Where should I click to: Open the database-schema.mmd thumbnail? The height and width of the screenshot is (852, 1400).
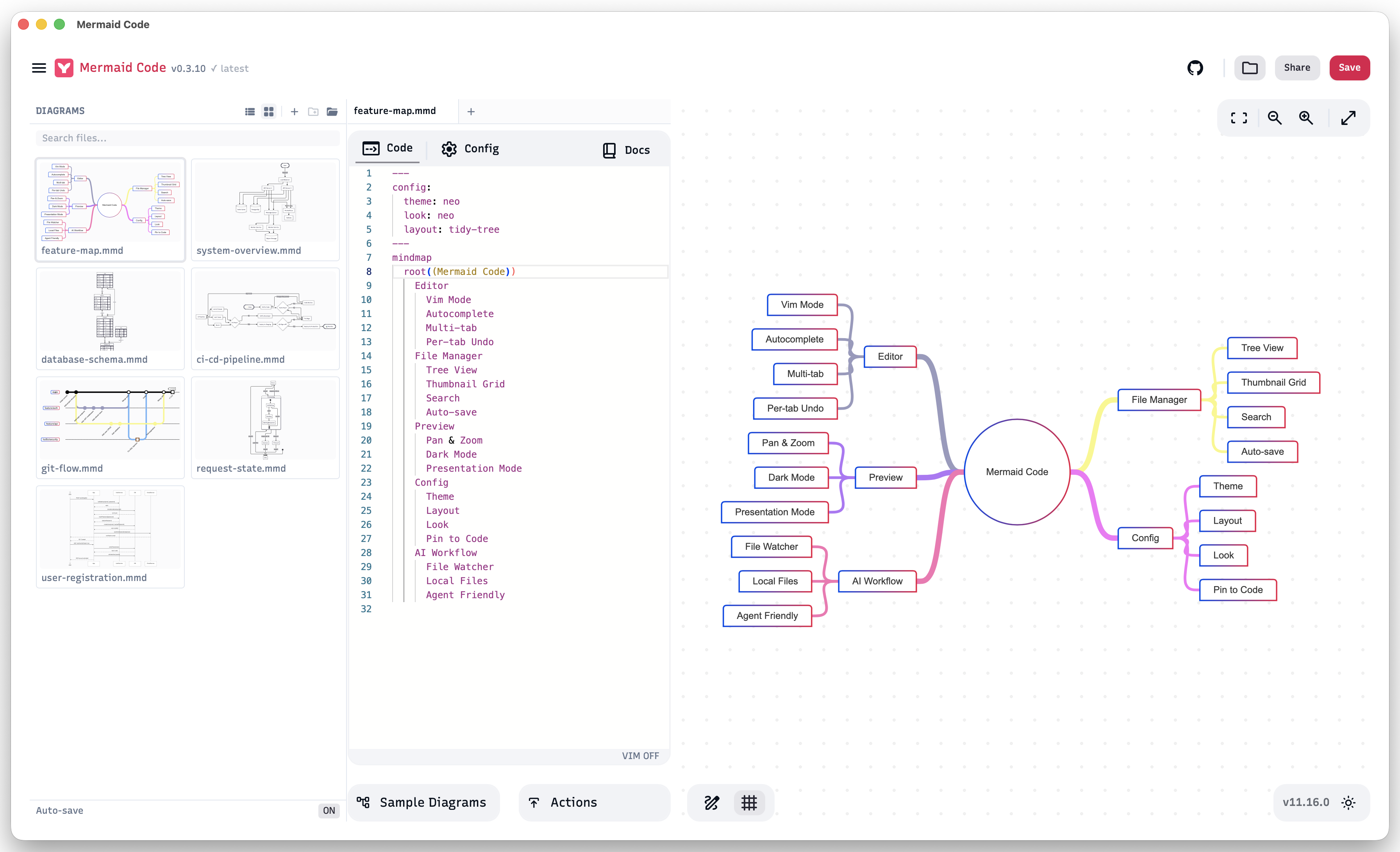pos(110,319)
